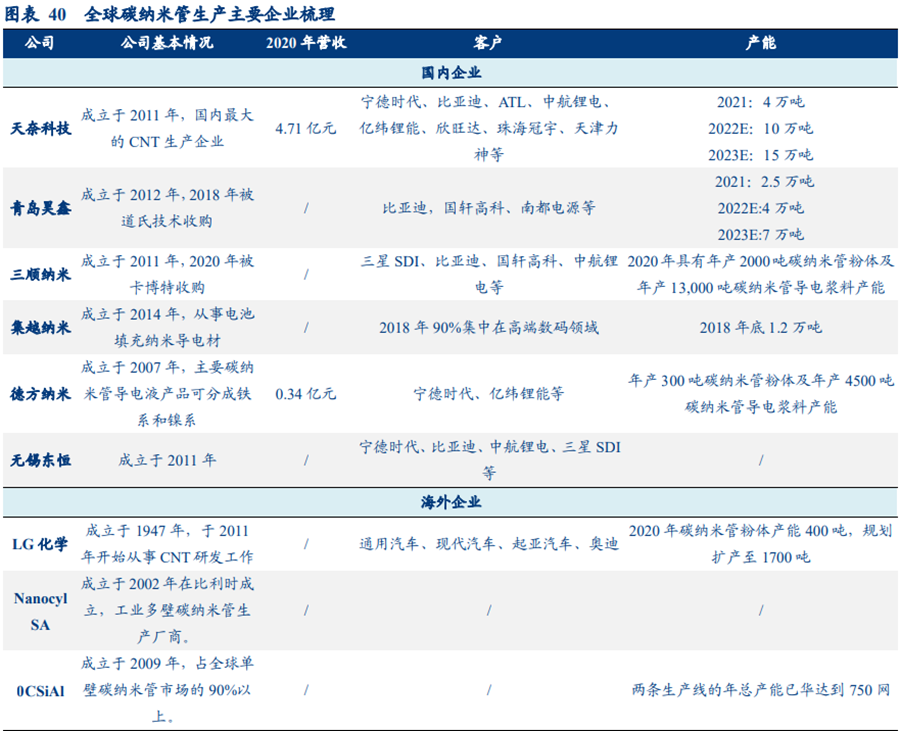The height and width of the screenshot is (731, 900).
Task: Select the 海外企业 section heading
Action: point(451,502)
